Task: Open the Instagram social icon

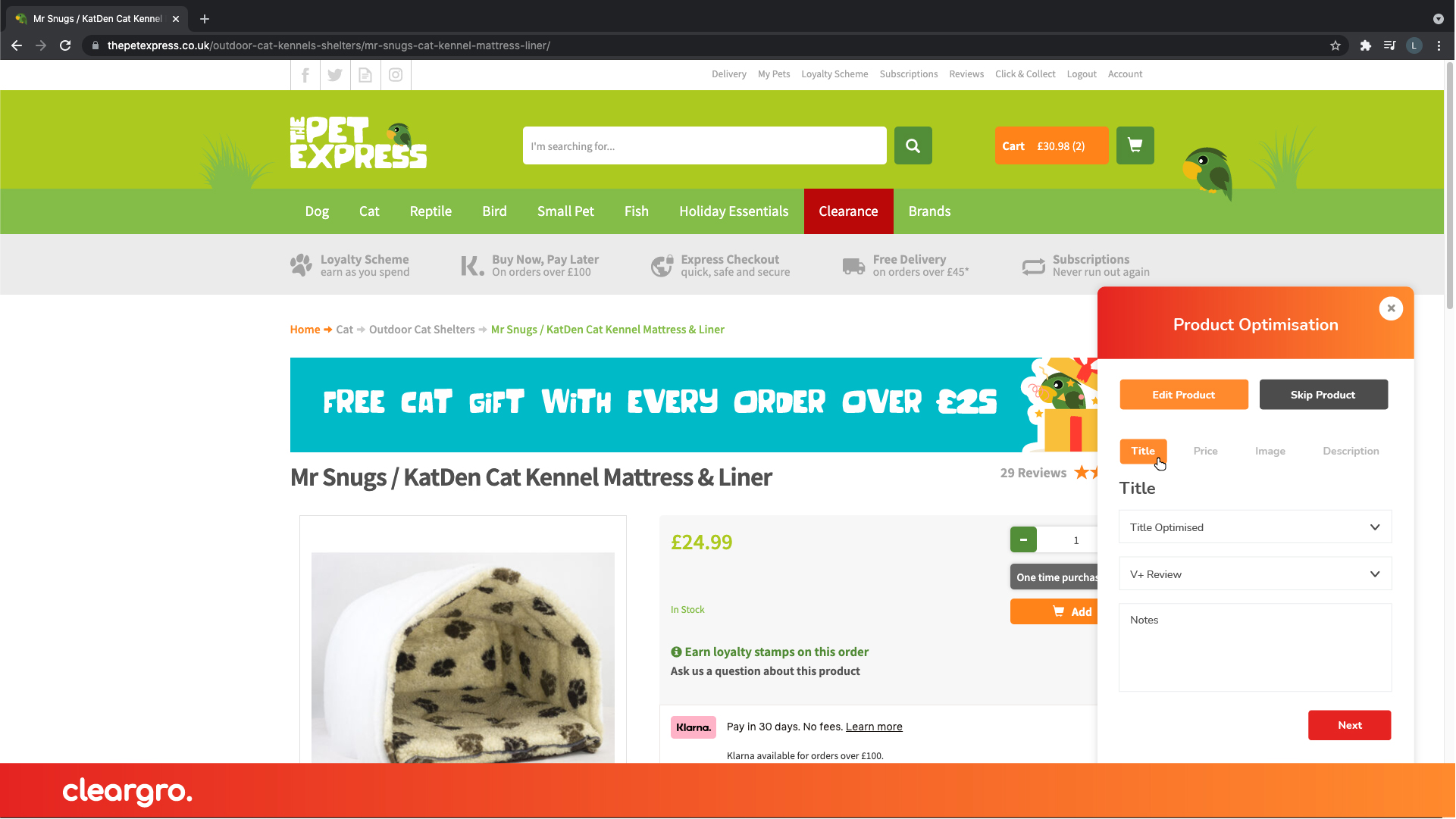Action: [x=396, y=75]
